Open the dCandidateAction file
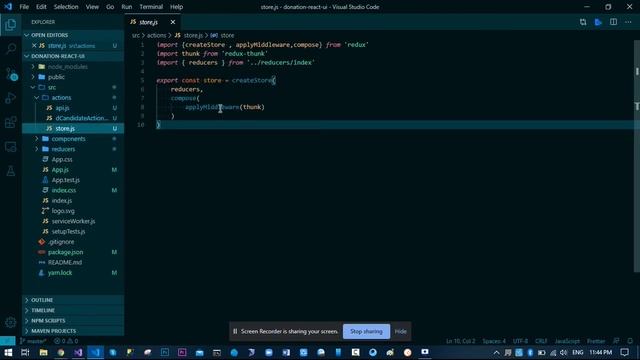 [82, 118]
